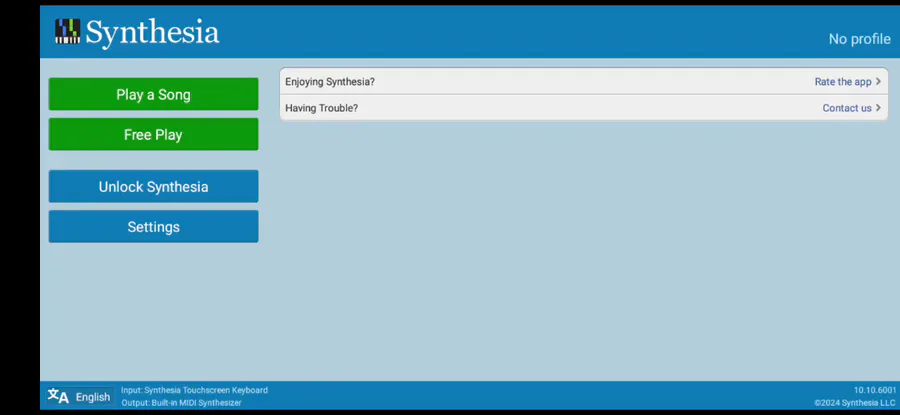Open the Settings screen
This screenshot has height=415, width=900.
[x=153, y=226]
